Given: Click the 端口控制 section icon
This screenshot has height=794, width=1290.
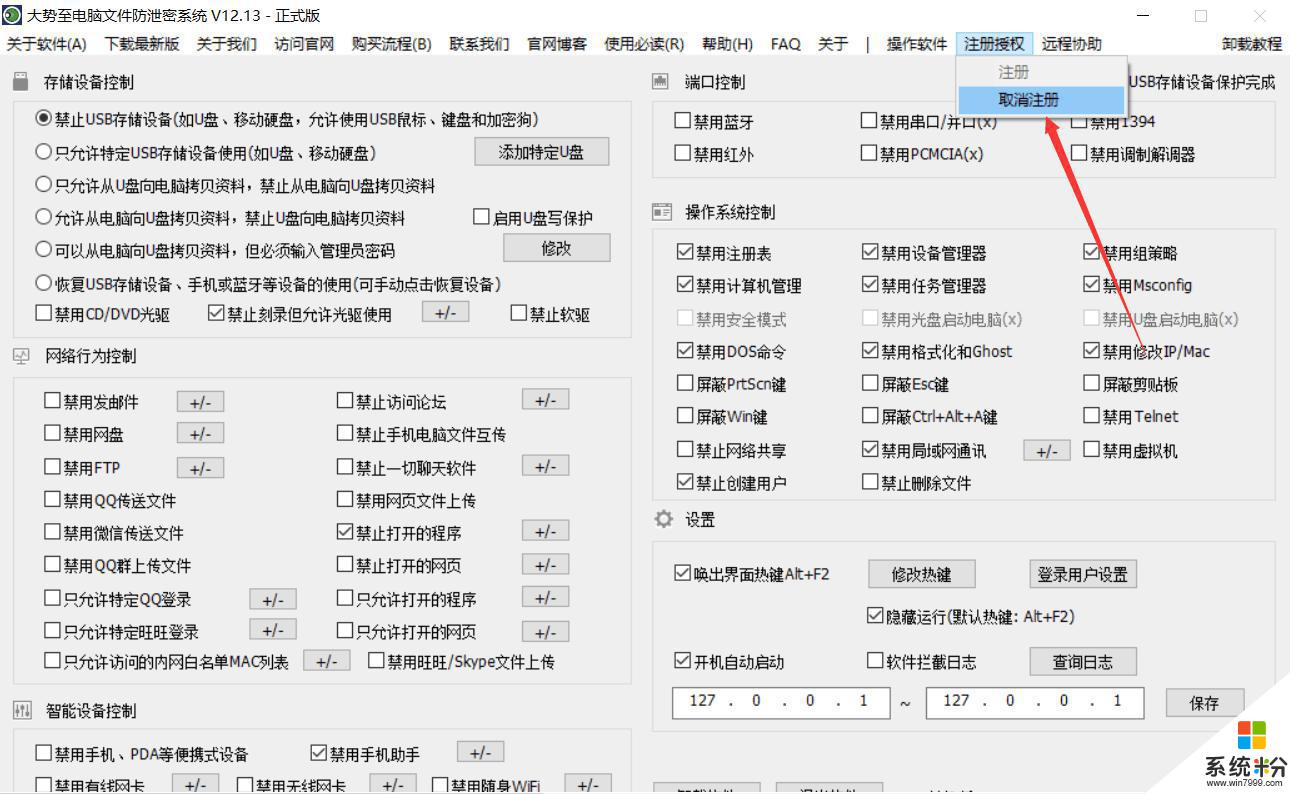Looking at the screenshot, I should tap(661, 81).
